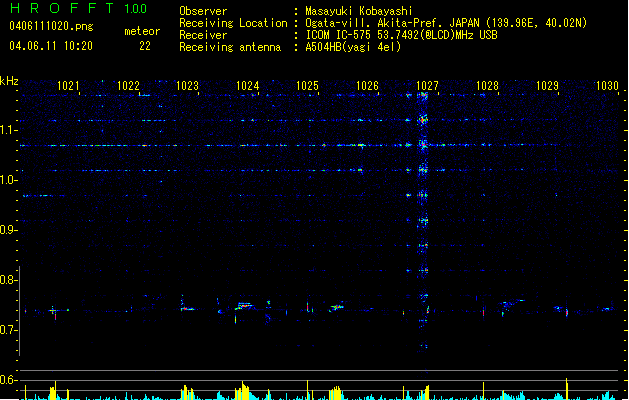Click the 1030 time axis marker
The width and height of the screenshot is (629, 400).
click(607, 86)
